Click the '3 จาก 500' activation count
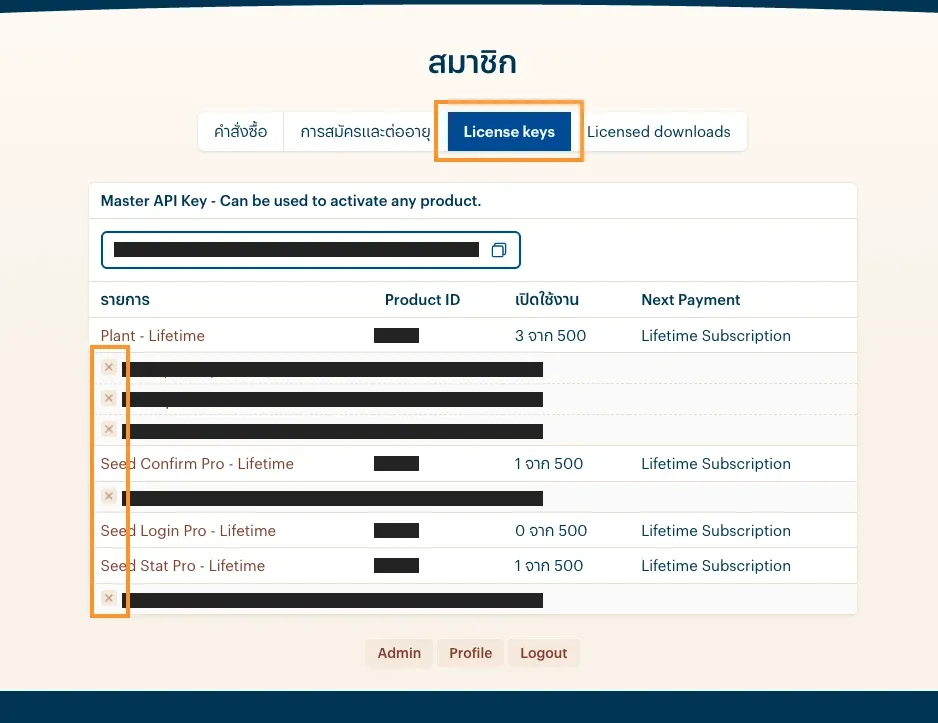 coord(550,335)
